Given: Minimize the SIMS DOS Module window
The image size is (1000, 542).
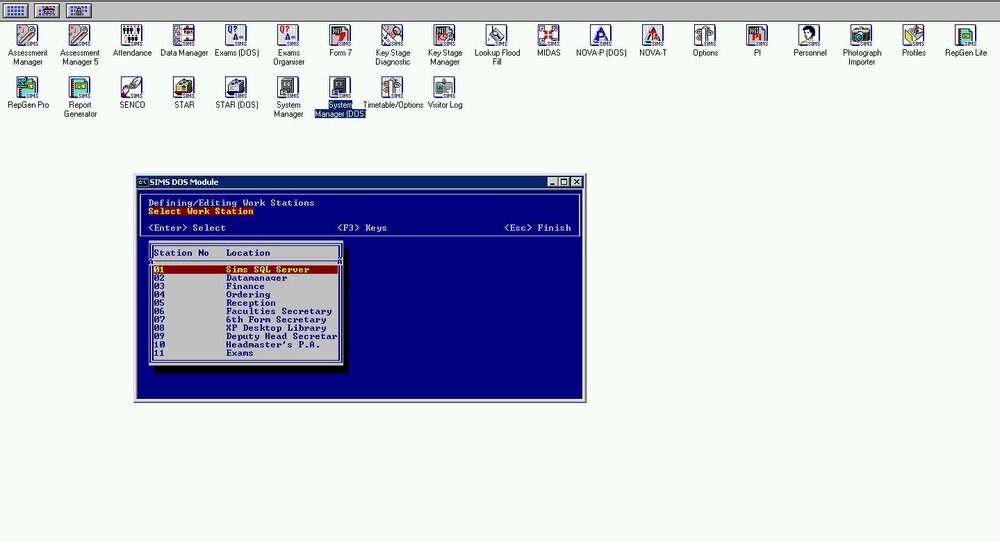Looking at the screenshot, I should 553,182.
